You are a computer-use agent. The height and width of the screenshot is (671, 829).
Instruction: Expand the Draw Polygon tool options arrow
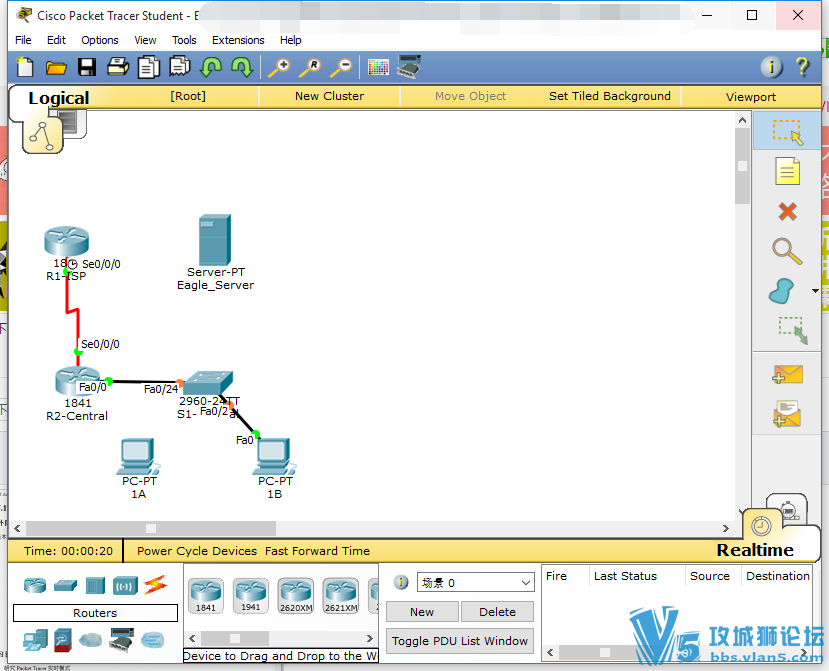point(815,291)
